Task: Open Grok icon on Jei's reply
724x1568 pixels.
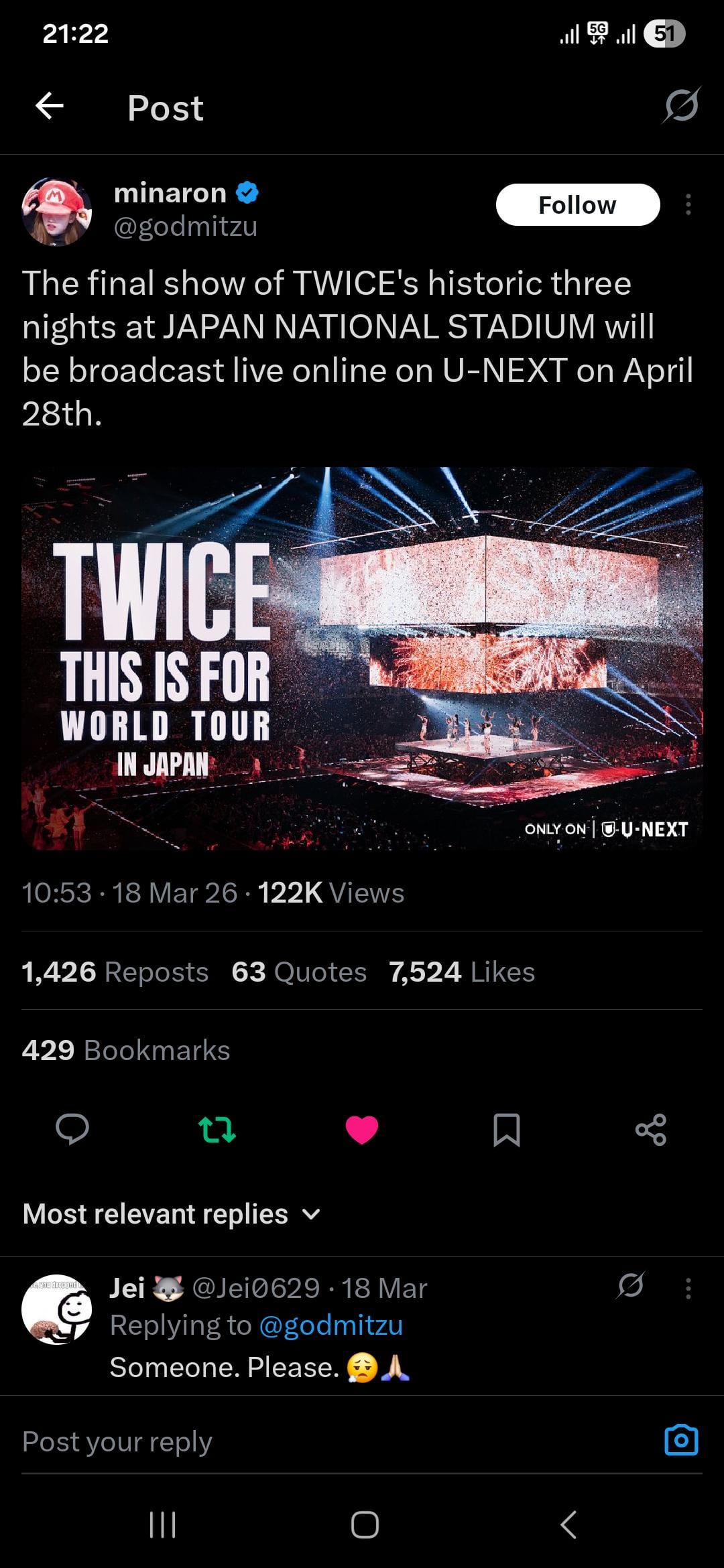Action: (631, 1285)
